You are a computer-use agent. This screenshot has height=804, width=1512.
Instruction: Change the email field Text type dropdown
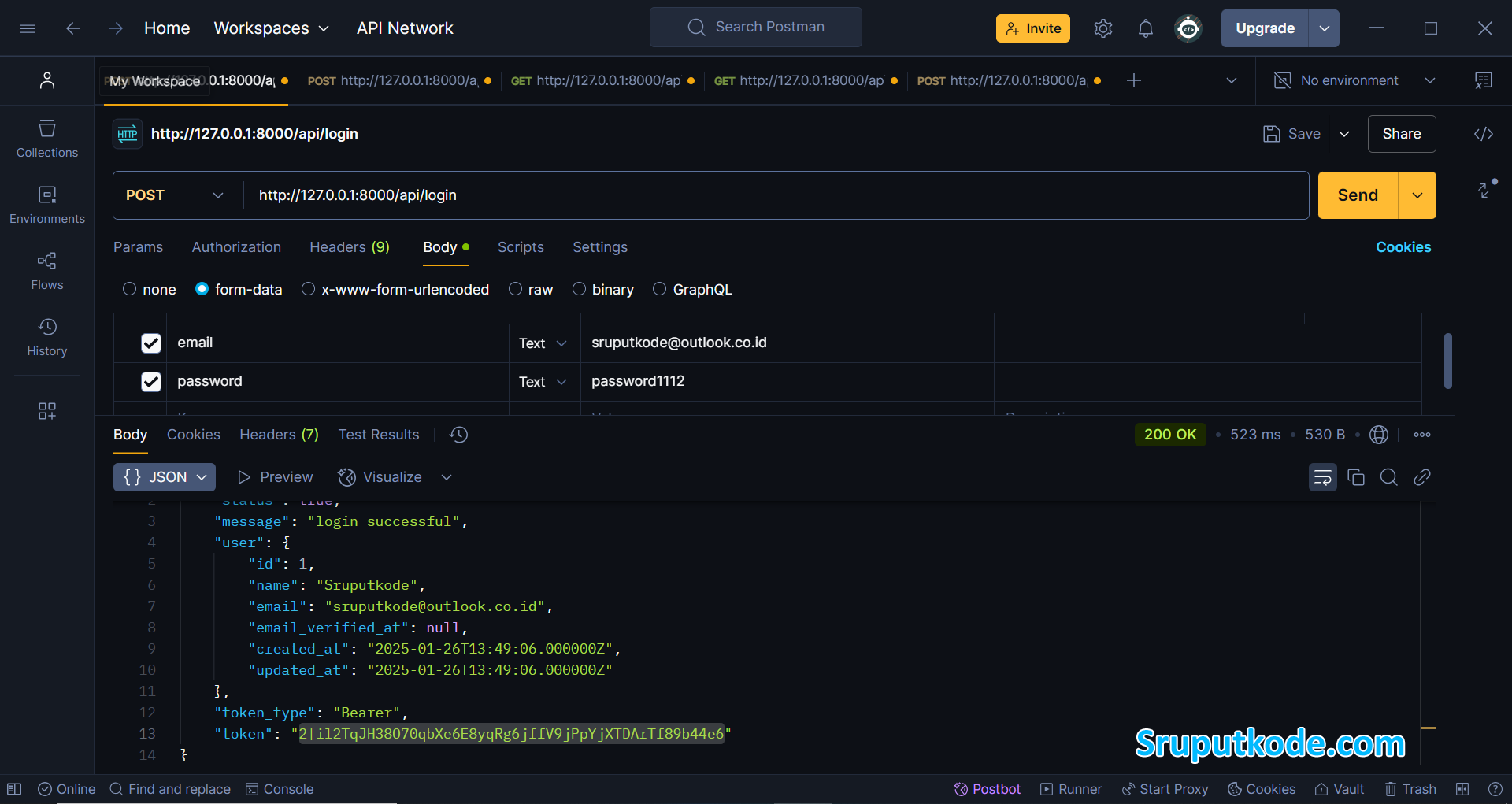click(543, 343)
